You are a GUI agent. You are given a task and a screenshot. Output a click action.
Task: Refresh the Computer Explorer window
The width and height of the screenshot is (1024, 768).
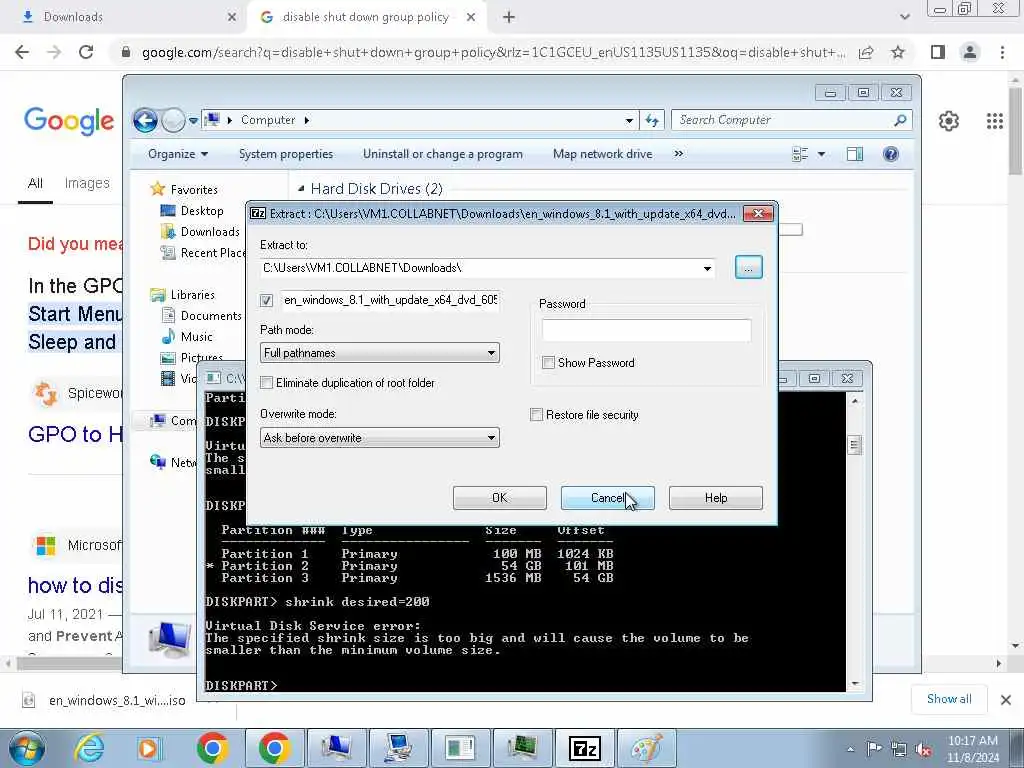coord(652,120)
